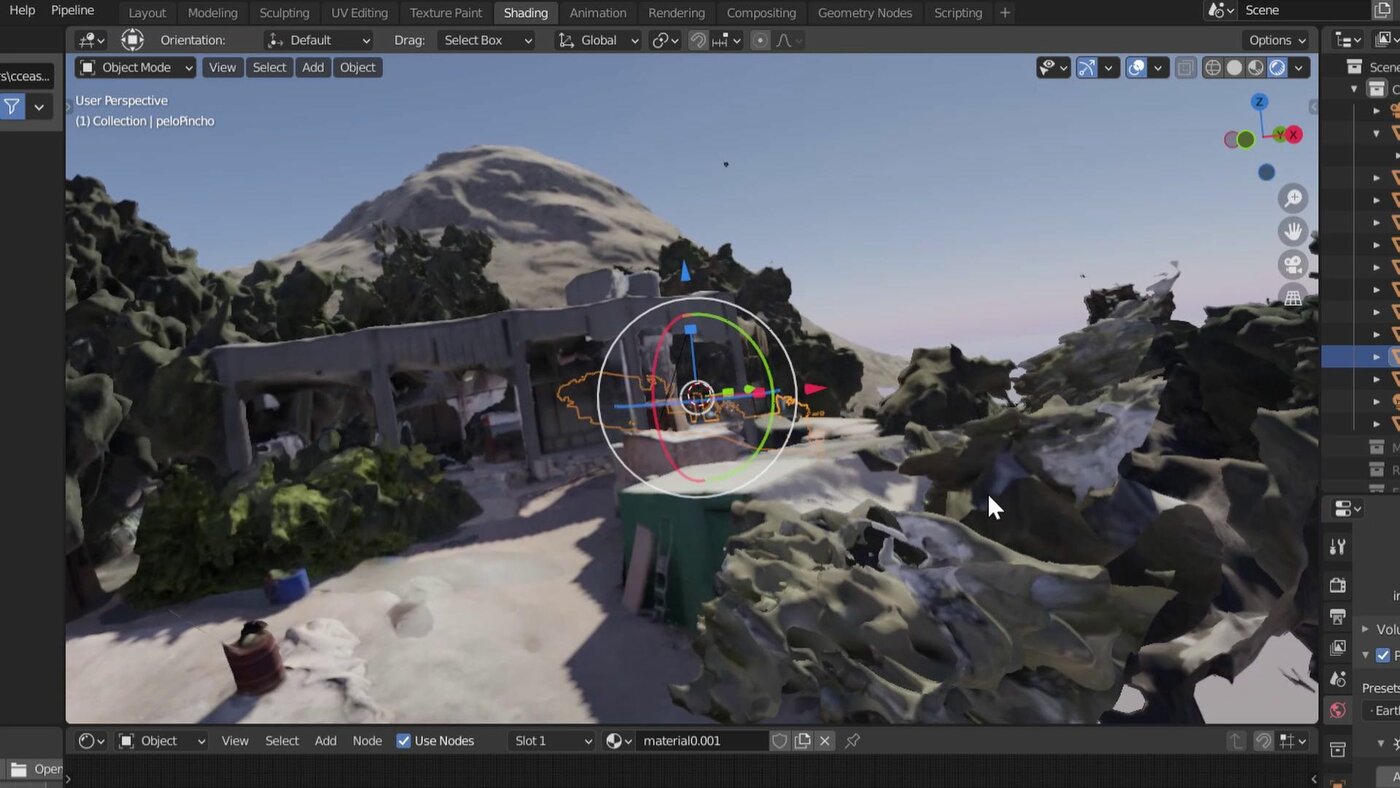
Task: Toggle viewport overlays button
Action: 1136,68
